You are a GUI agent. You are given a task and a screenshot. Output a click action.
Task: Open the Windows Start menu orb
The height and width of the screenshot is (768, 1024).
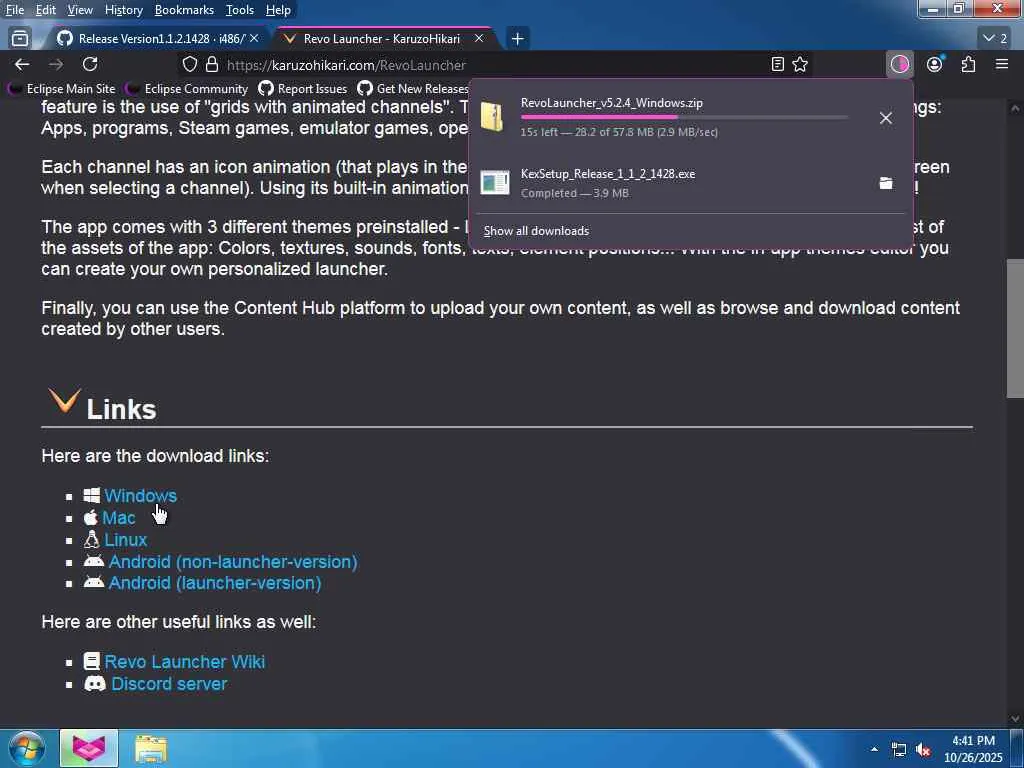point(27,749)
